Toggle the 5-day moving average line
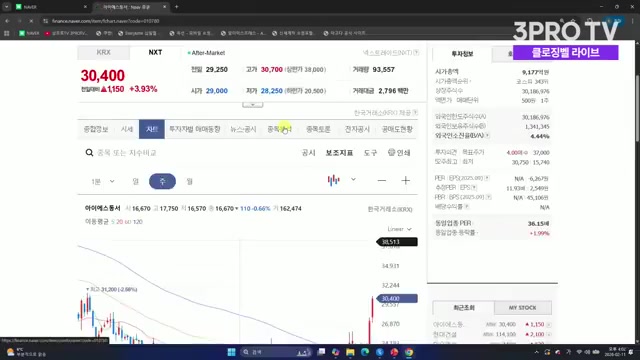 [113, 222]
